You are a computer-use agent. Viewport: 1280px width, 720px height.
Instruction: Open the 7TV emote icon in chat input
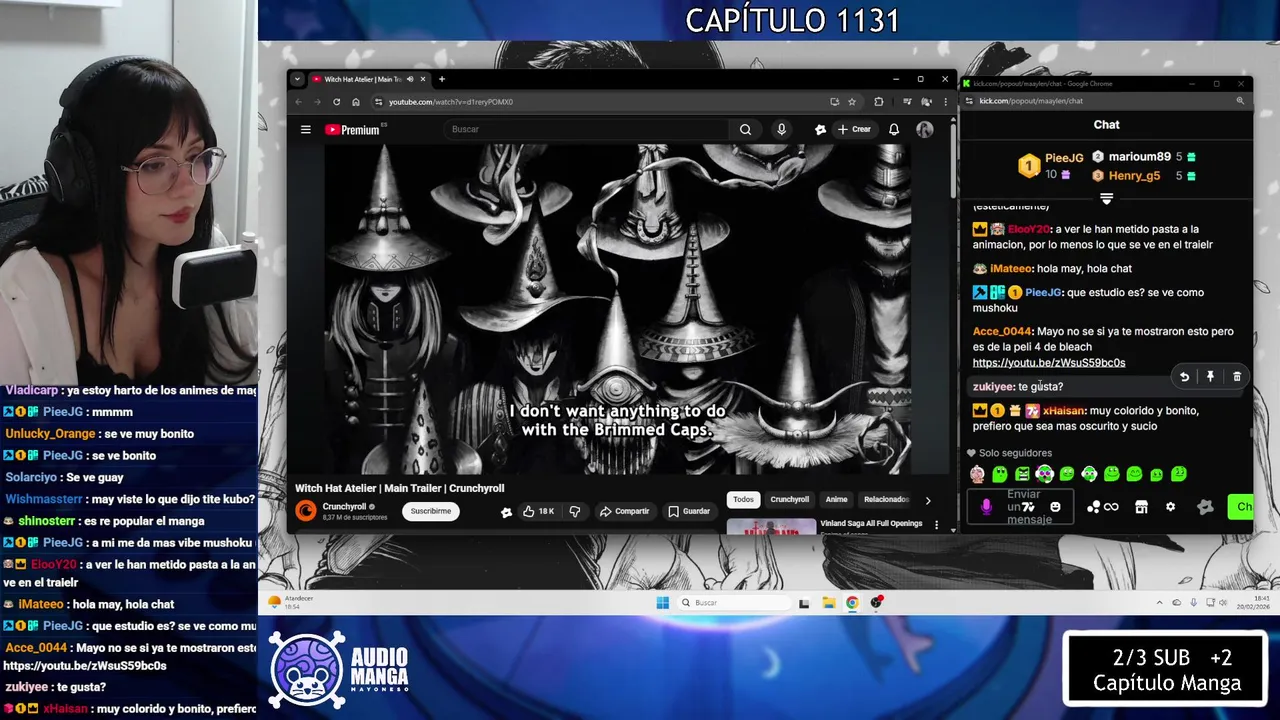pos(1029,507)
